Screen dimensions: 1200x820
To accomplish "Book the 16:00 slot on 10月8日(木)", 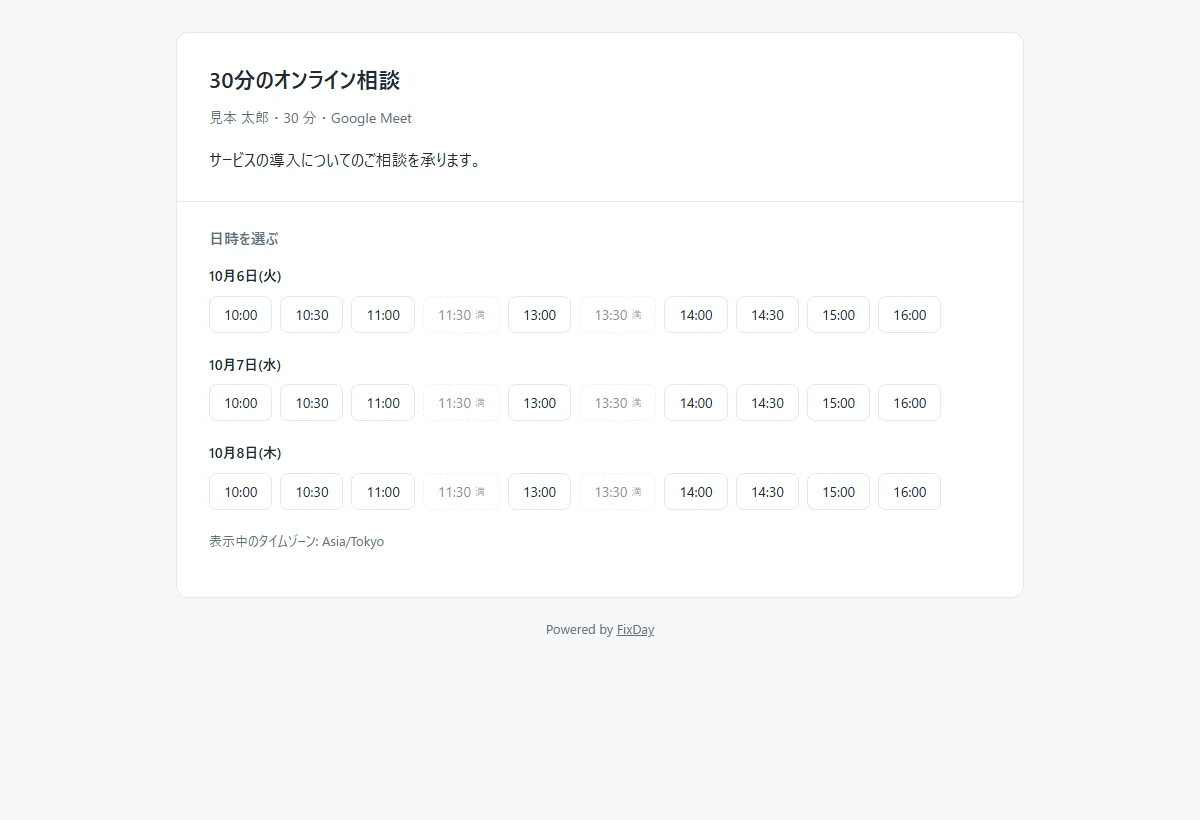I will [x=909, y=492].
